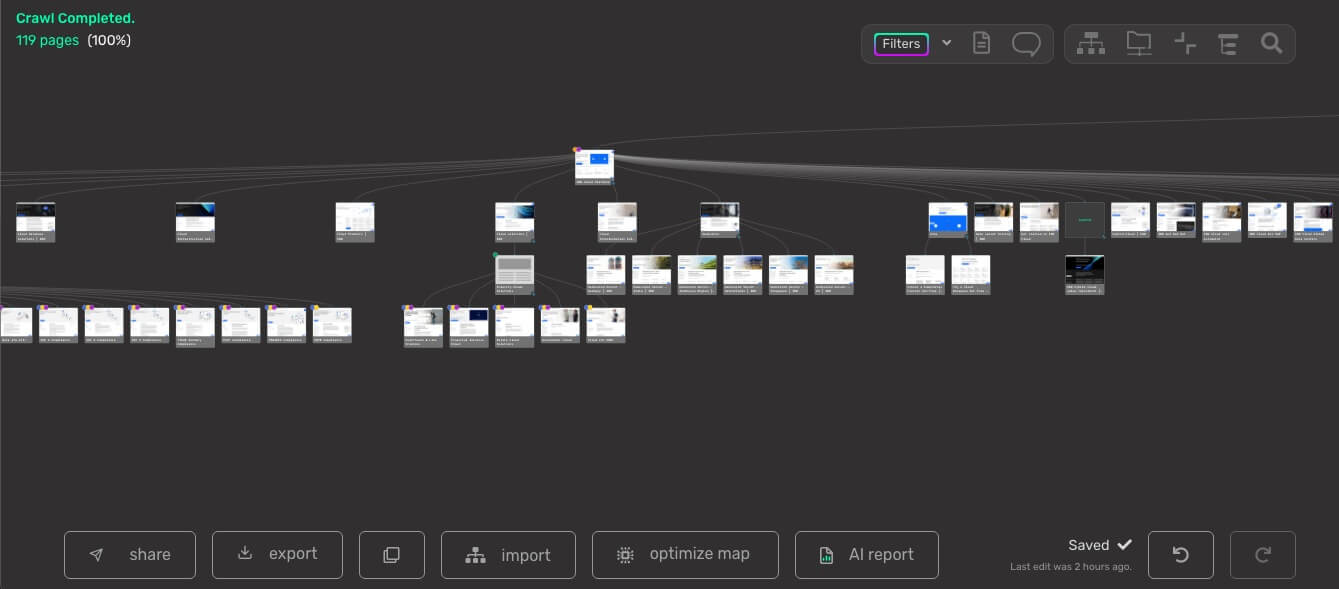
Task: Switch to the indented outline list view
Action: click(1228, 44)
